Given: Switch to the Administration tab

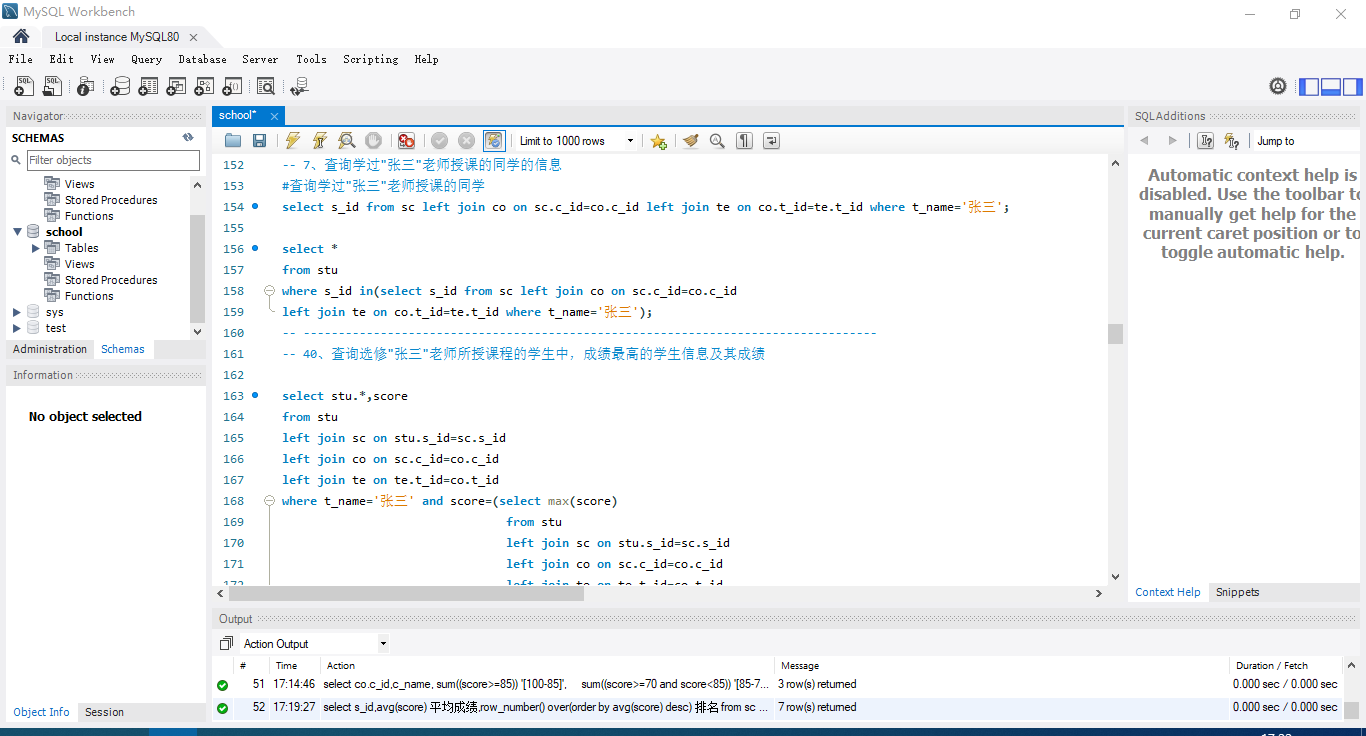Looking at the screenshot, I should click(x=50, y=349).
